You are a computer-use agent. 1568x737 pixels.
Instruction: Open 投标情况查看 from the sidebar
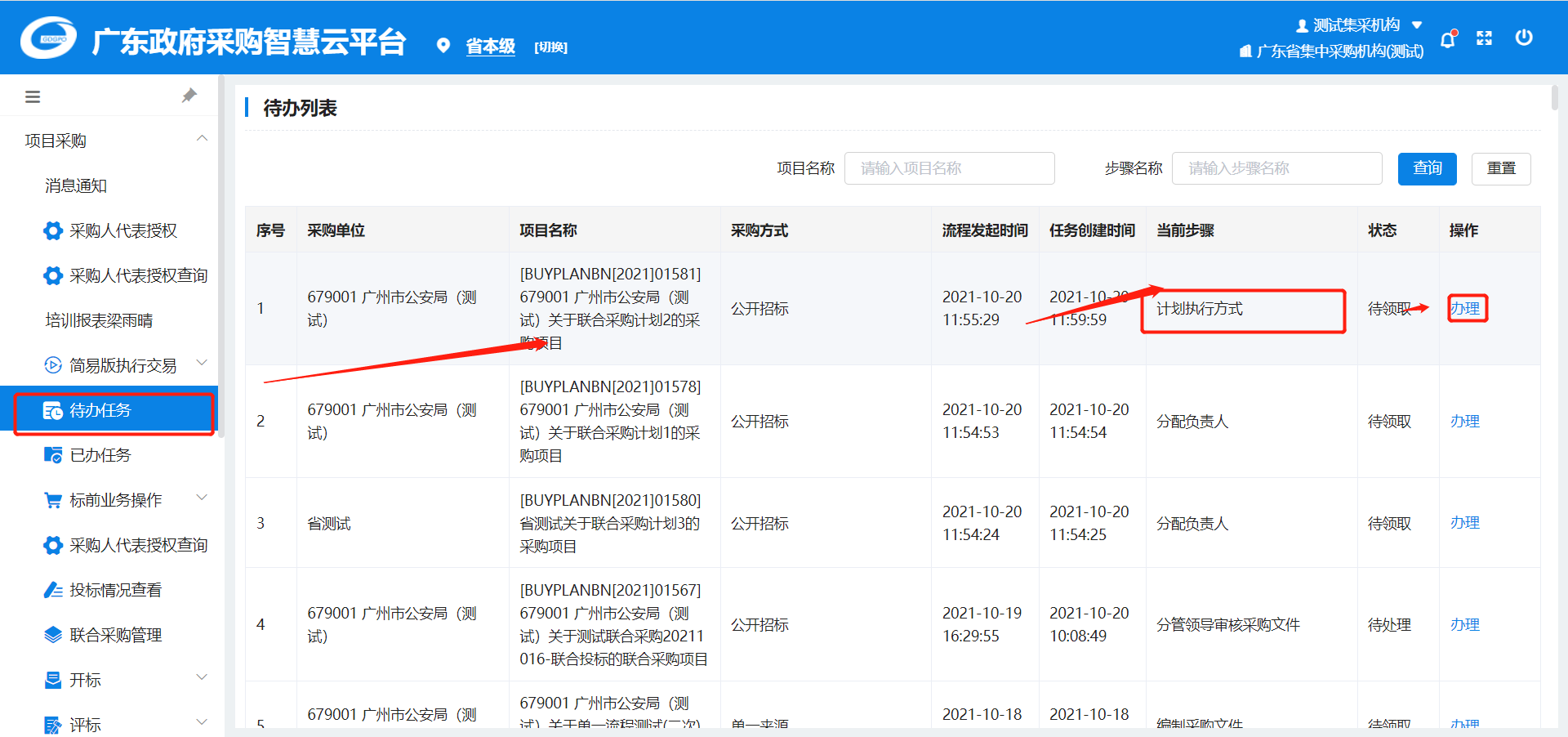coord(115,590)
